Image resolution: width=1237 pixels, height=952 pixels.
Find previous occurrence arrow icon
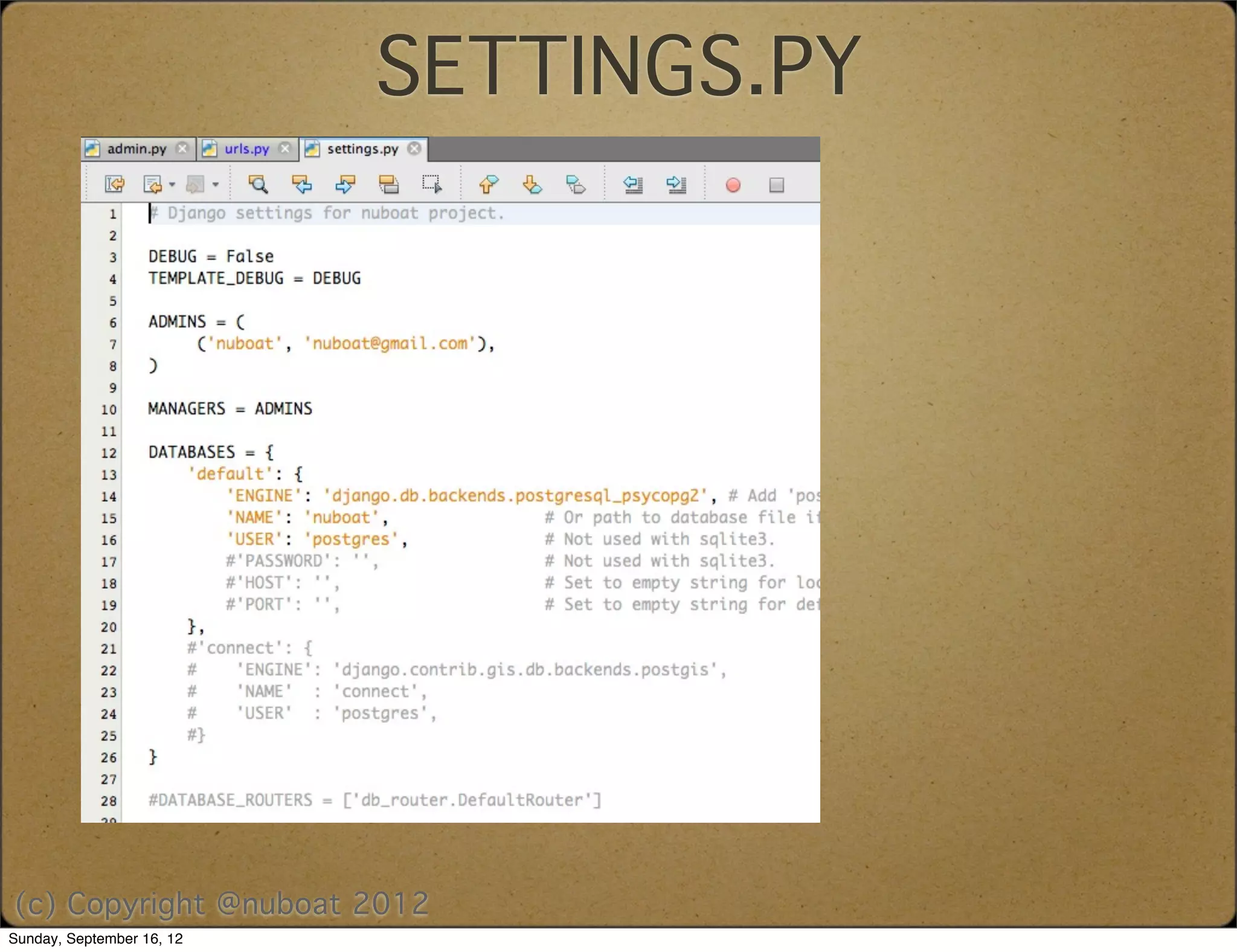coord(301,184)
